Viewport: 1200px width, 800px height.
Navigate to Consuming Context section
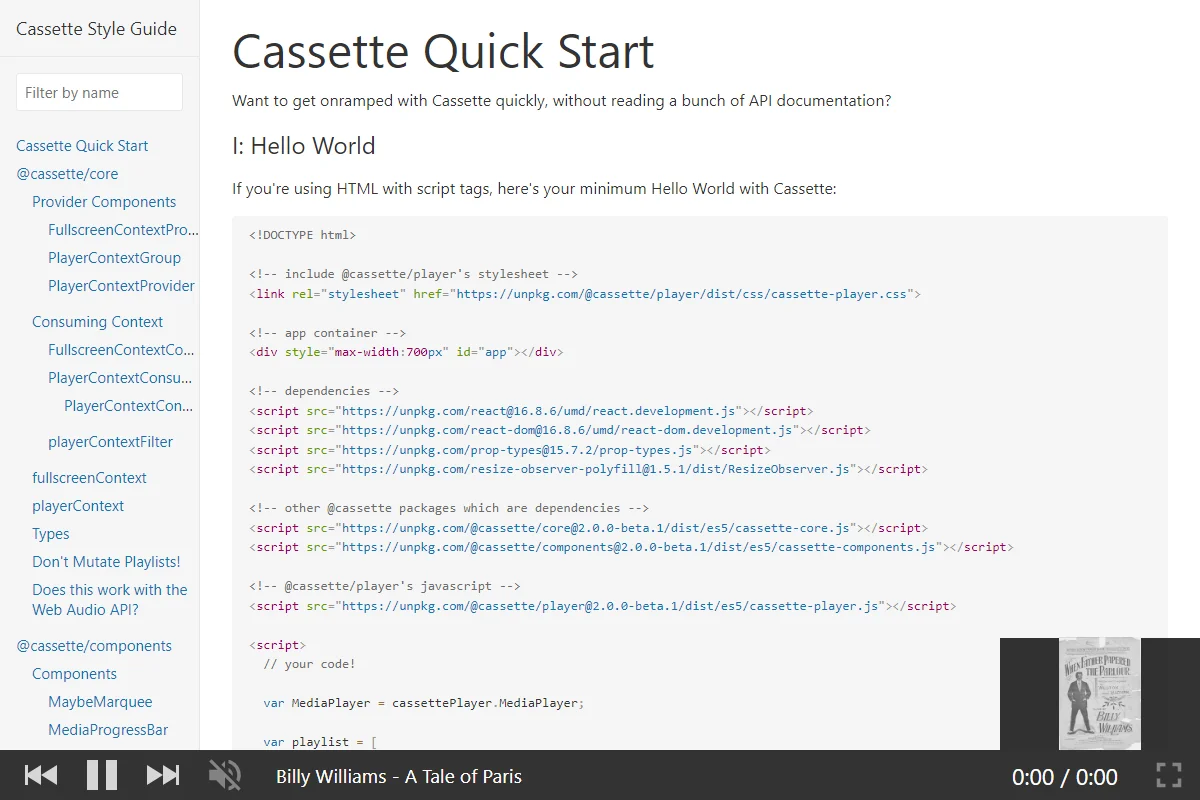pyautogui.click(x=97, y=321)
